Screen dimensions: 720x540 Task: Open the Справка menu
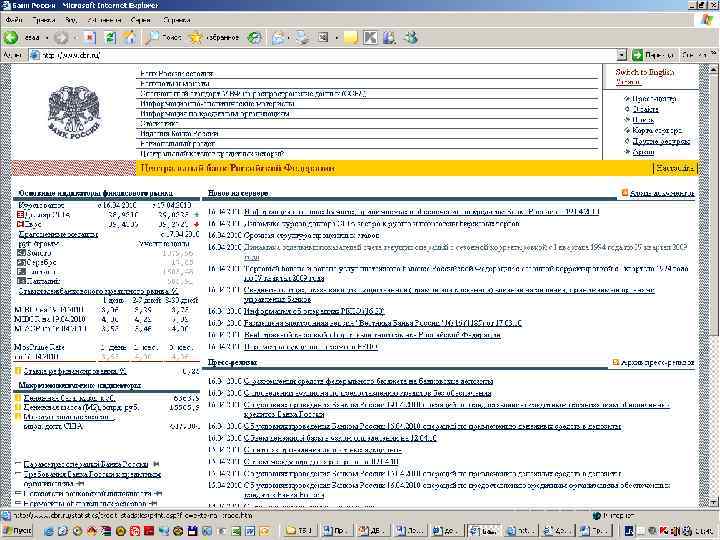click(x=177, y=20)
